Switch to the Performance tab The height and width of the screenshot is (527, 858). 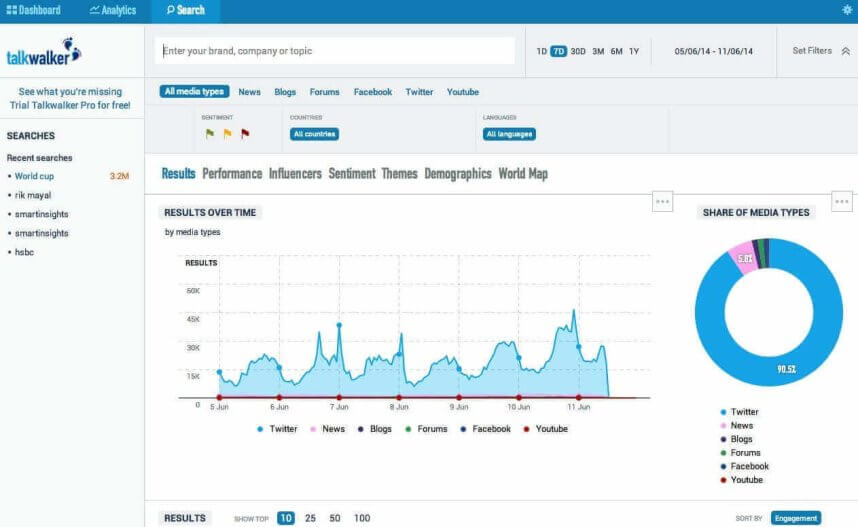click(x=232, y=173)
